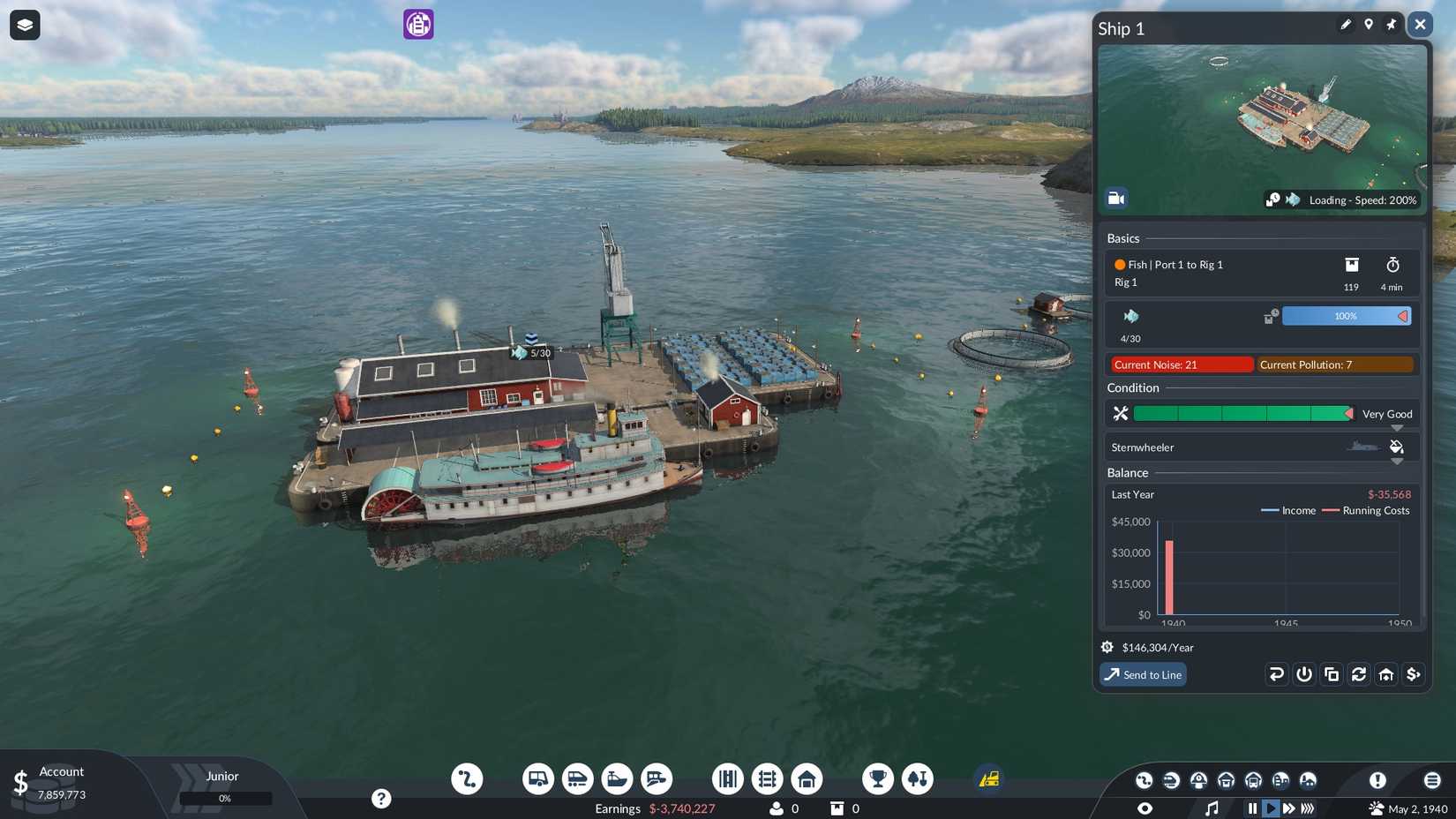The height and width of the screenshot is (819, 1456).
Task: Switch to the vehicle camera view
Action: 1116,199
